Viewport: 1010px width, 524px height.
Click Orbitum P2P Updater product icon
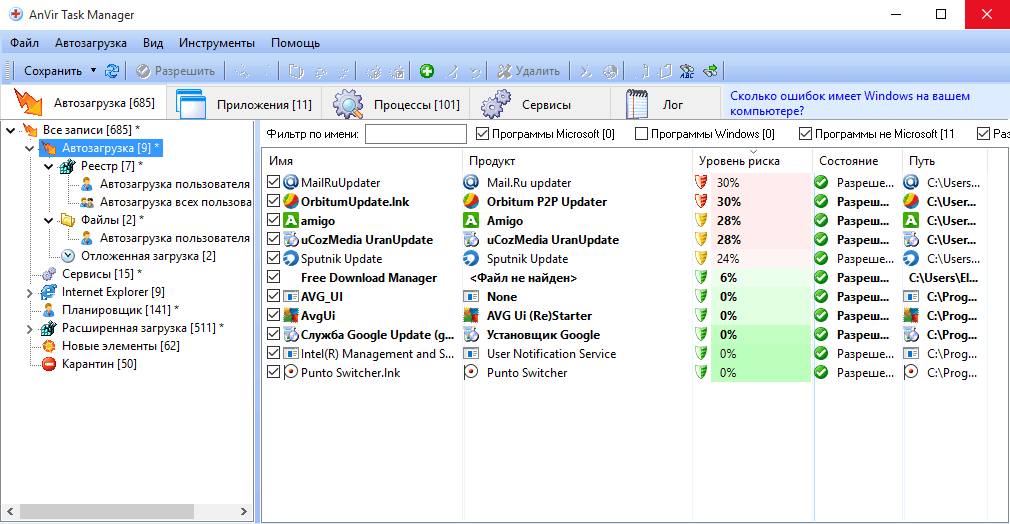click(x=471, y=201)
